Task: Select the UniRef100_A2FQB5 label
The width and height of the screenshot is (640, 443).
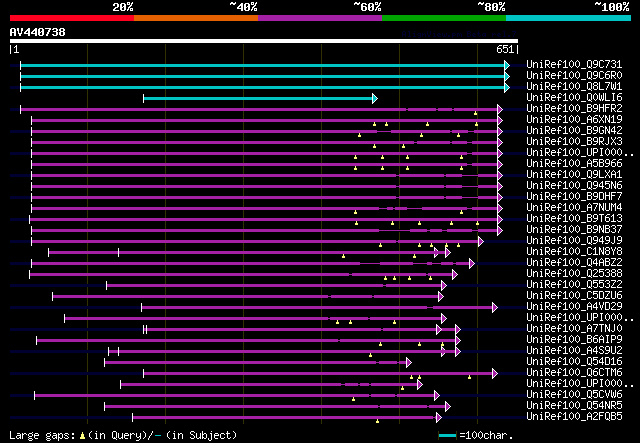Action: (x=574, y=417)
